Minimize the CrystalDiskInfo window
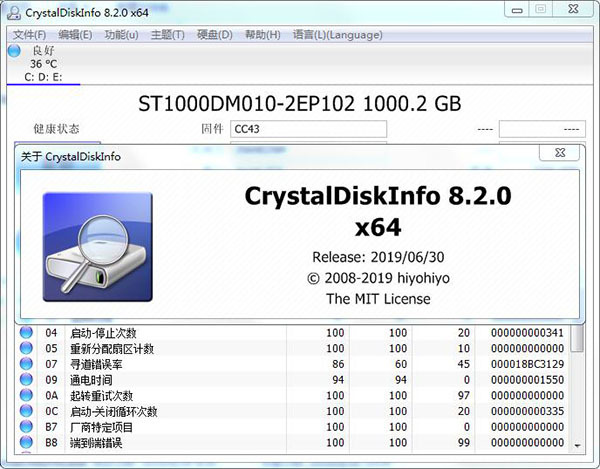Screen dimensions: 600x469 pyautogui.click(x=517, y=10)
